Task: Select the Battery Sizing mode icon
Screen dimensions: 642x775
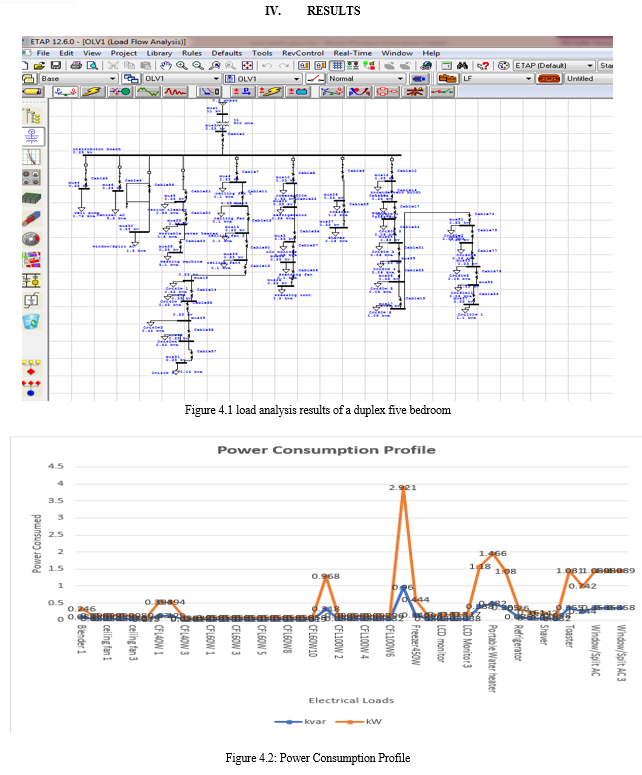Action: point(298,91)
